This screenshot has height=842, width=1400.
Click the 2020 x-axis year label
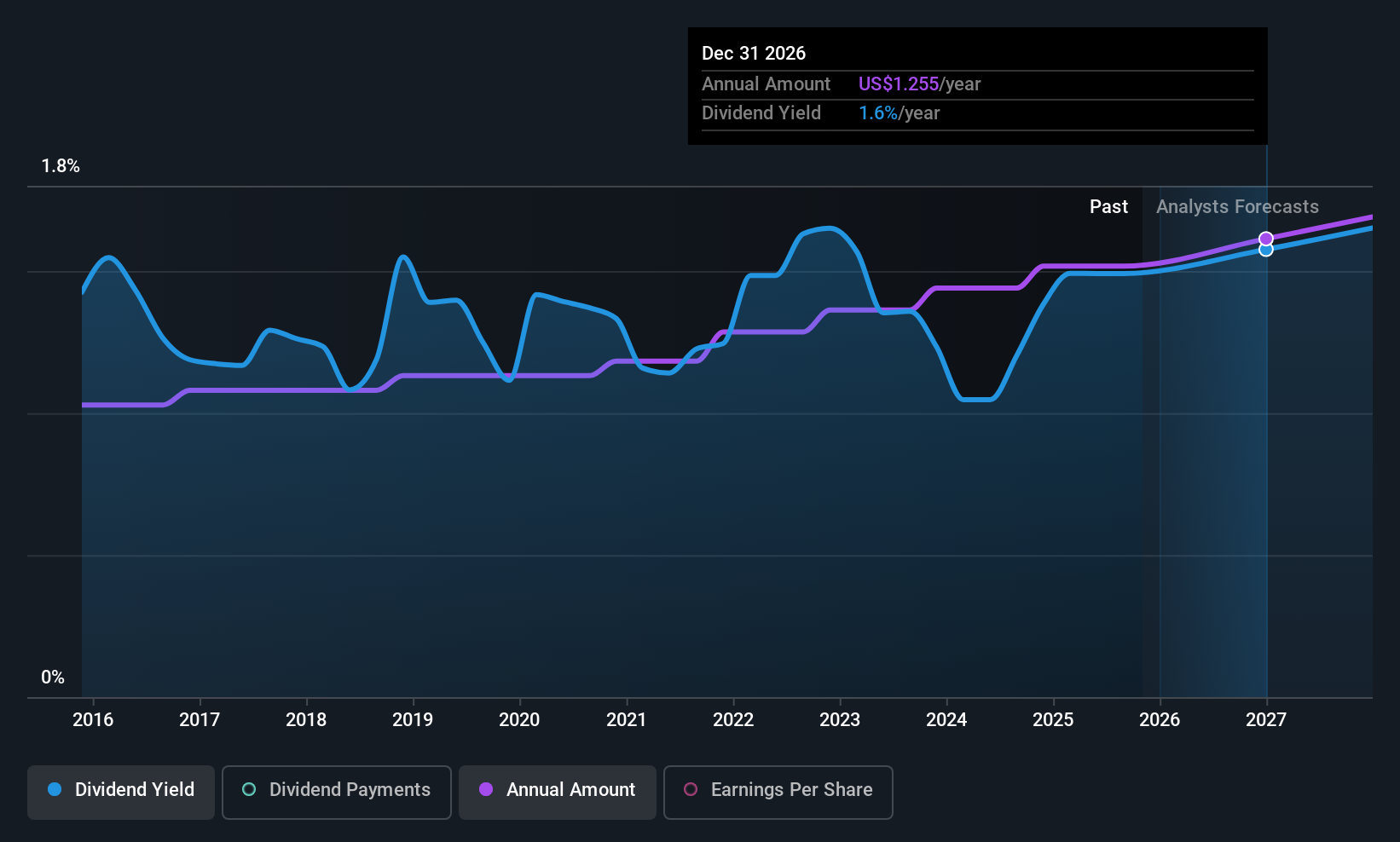(x=519, y=720)
